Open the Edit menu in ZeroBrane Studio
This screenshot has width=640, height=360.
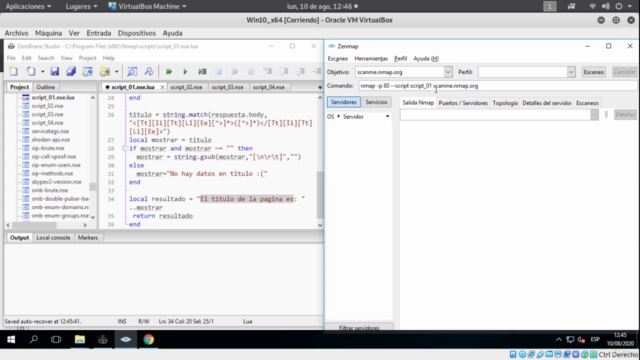point(27,58)
